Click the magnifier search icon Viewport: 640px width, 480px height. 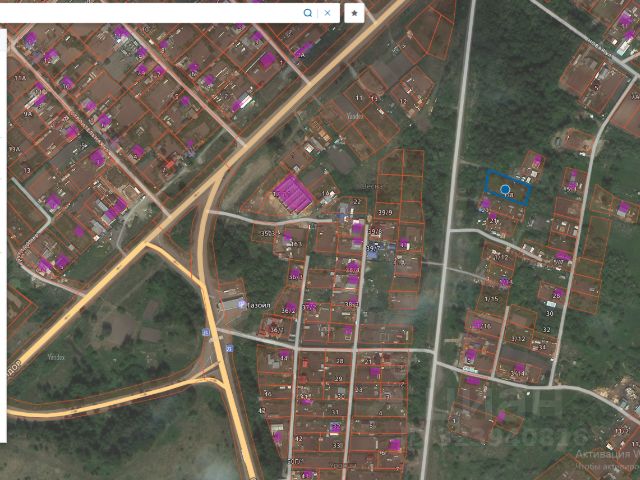coord(308,13)
